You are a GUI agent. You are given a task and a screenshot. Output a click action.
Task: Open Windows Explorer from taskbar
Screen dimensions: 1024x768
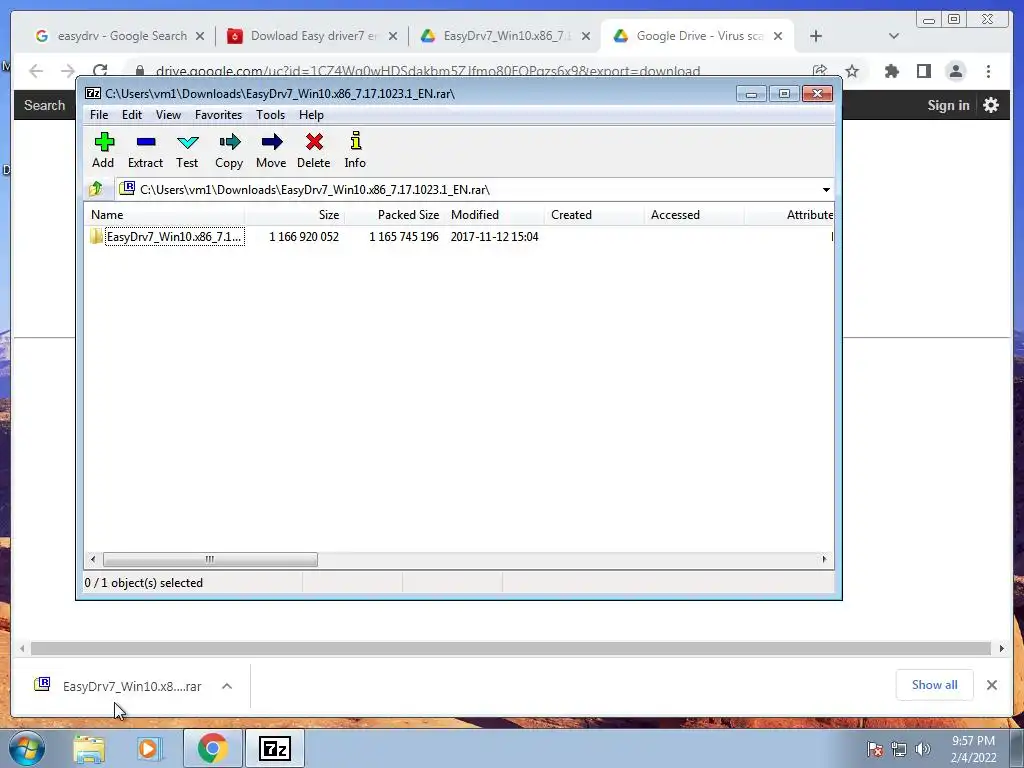point(89,748)
